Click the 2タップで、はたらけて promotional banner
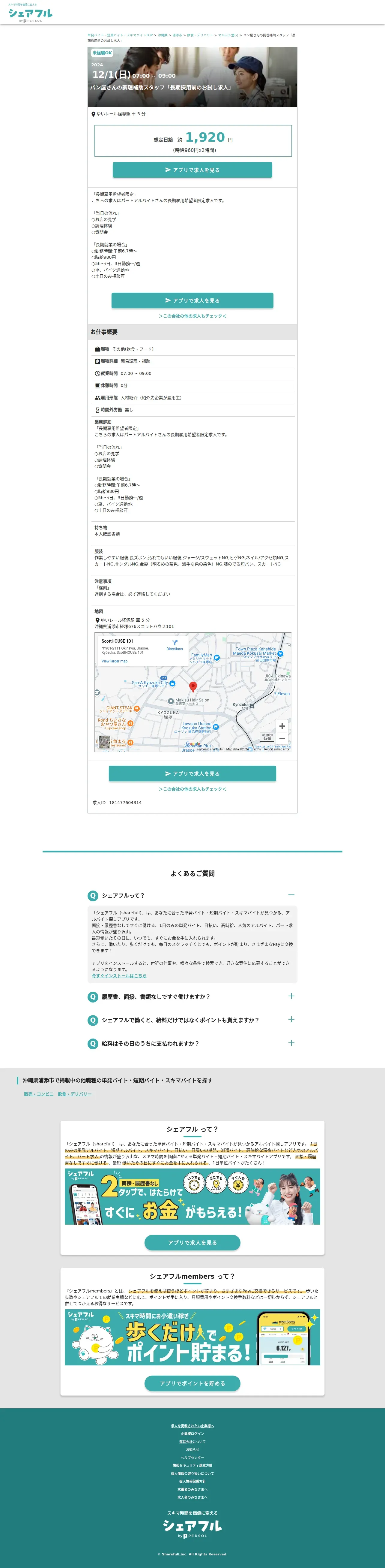 tap(192, 1196)
